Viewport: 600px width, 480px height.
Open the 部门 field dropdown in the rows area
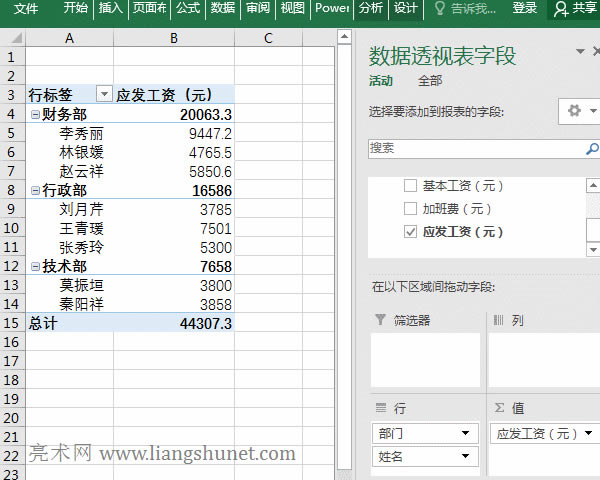(466, 433)
